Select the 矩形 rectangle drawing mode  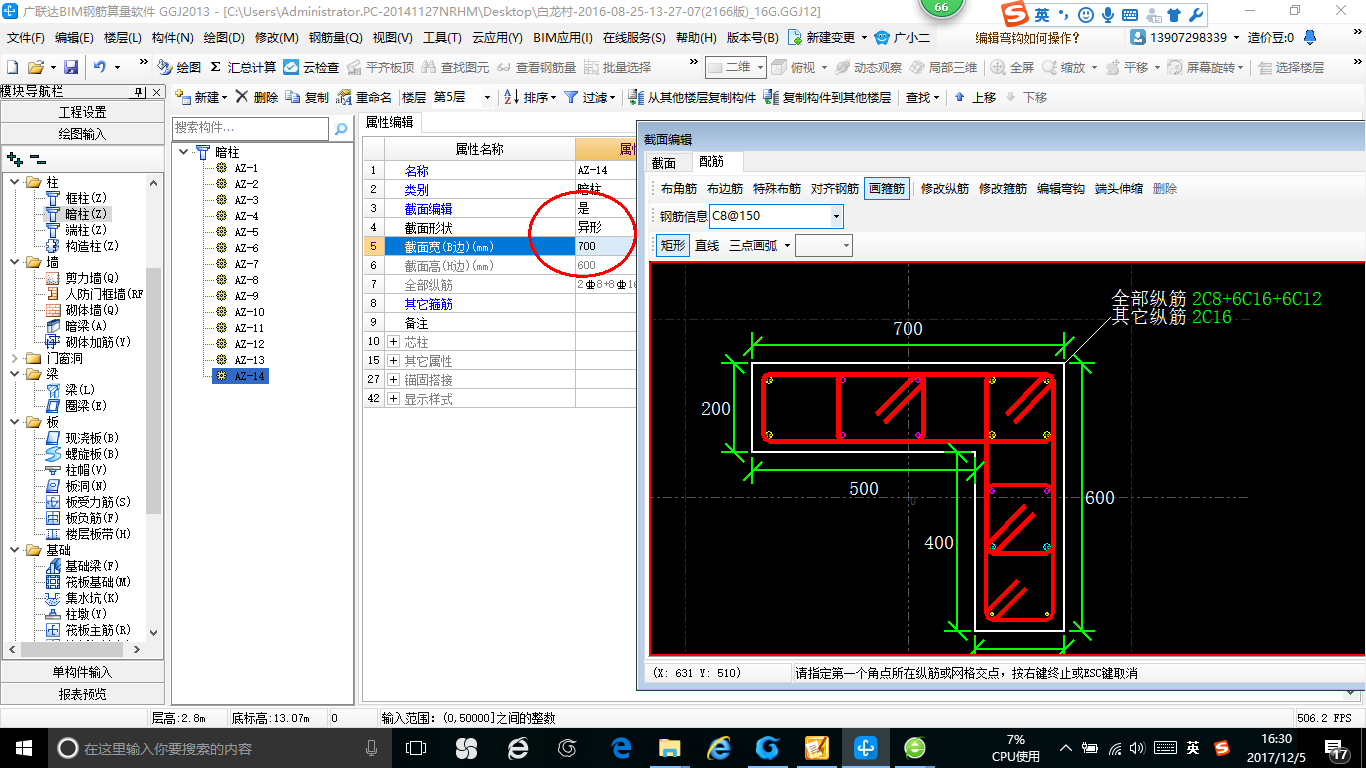tap(672, 245)
